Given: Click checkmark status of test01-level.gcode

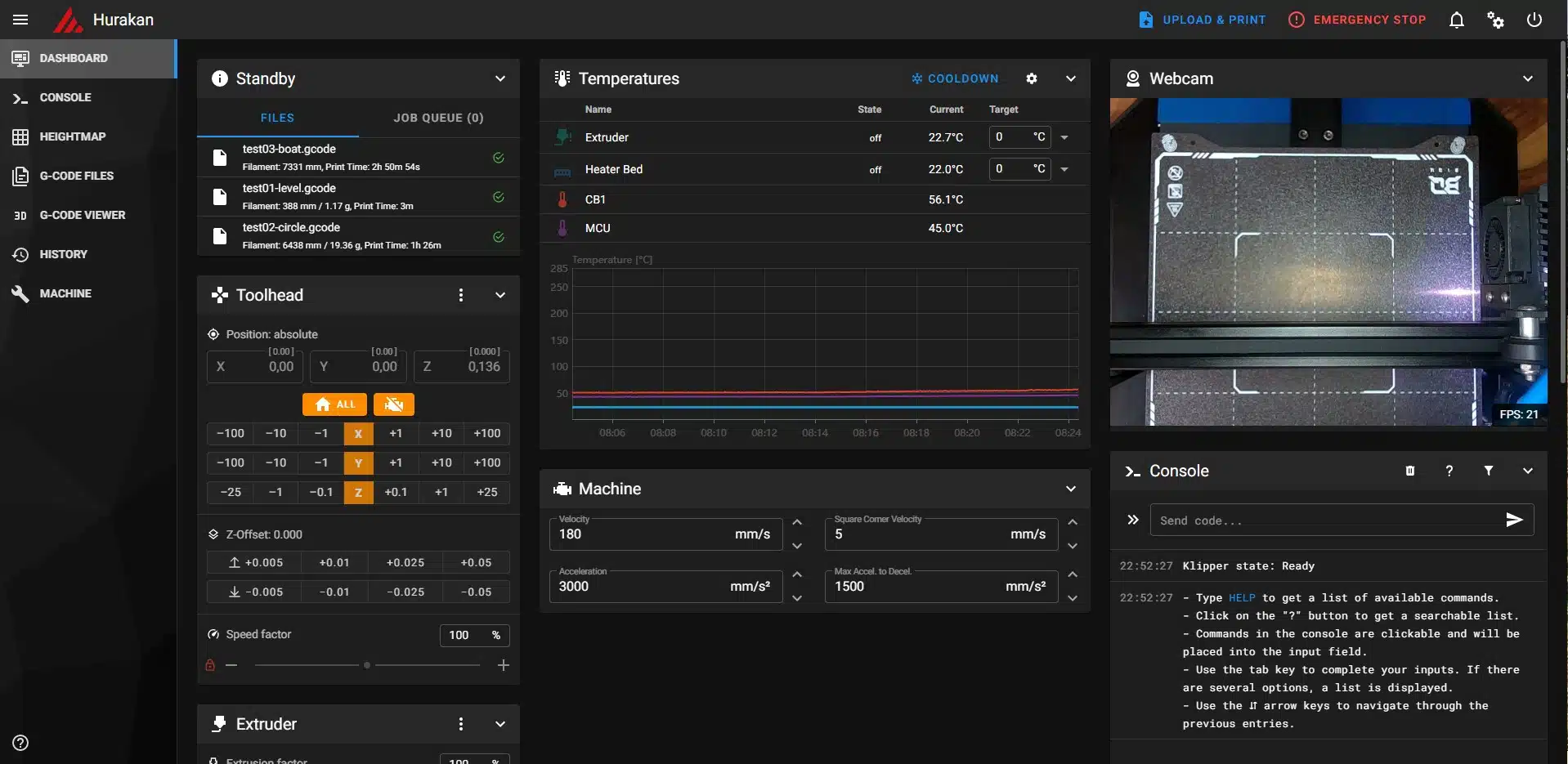Looking at the screenshot, I should tap(498, 197).
